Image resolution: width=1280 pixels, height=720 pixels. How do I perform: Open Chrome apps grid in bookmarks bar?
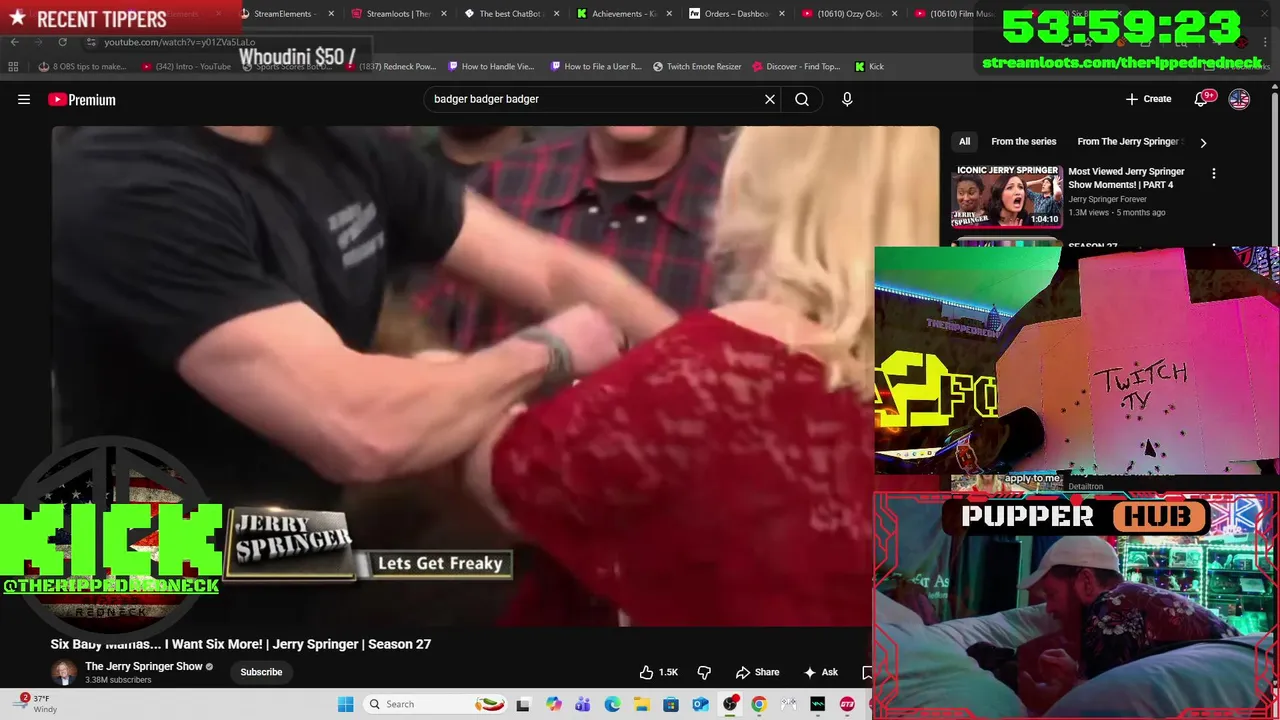click(x=13, y=66)
